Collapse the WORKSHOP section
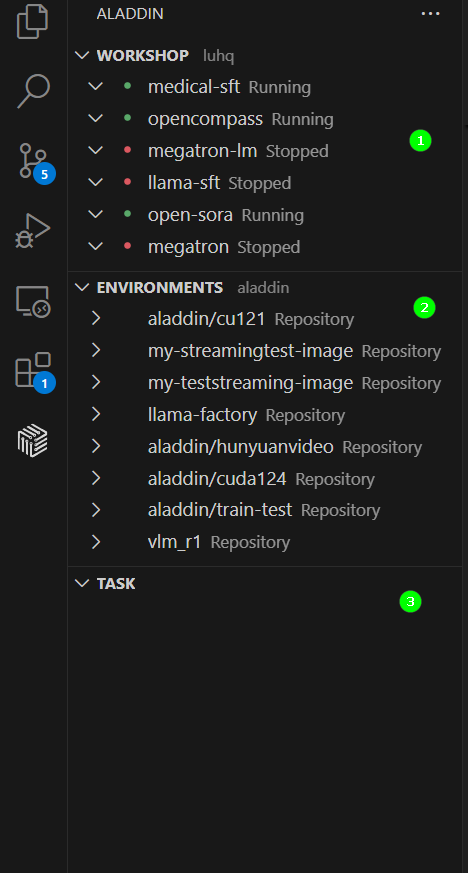This screenshot has height=873, width=468. pos(82,55)
